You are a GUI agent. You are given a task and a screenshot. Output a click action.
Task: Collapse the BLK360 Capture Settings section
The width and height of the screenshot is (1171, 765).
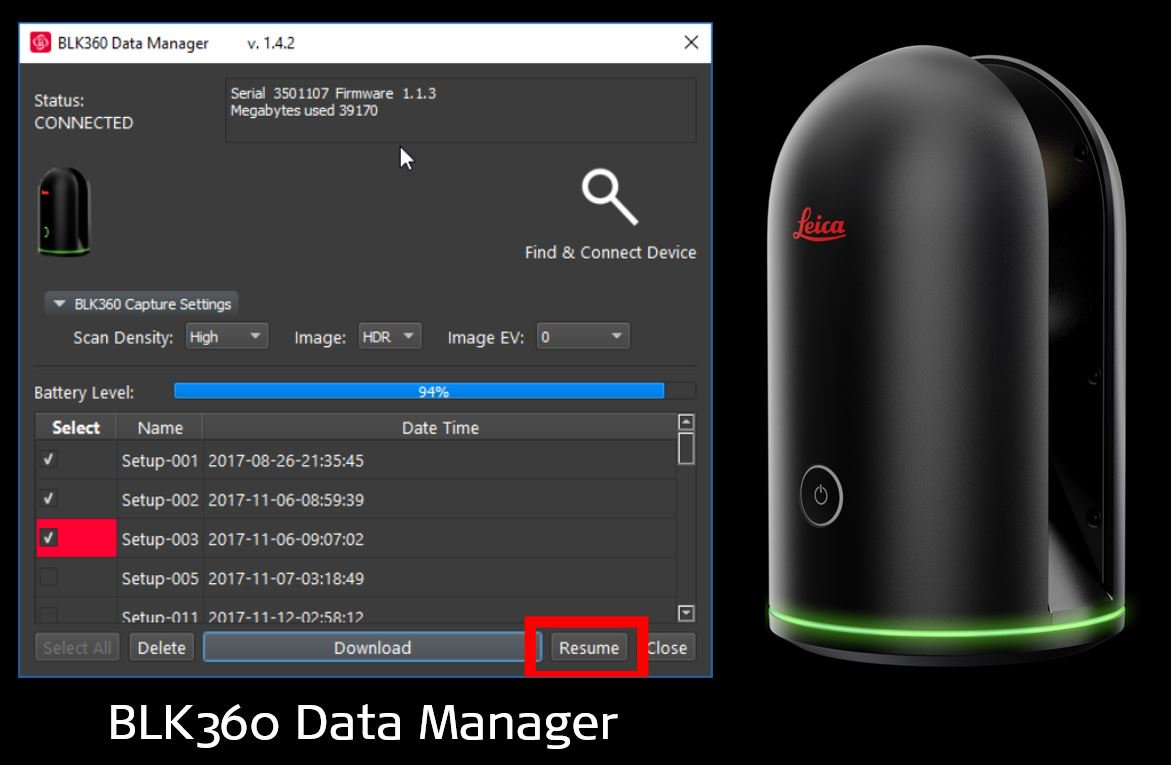click(x=141, y=304)
